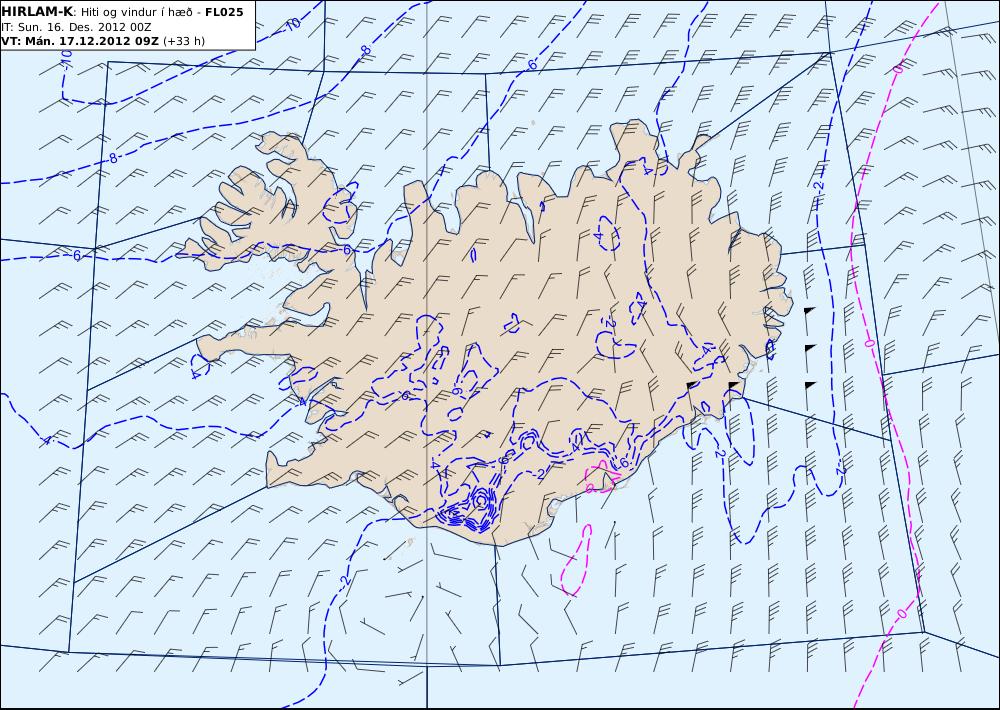1000x710 pixels.
Task: Click the topmost magenta "0" isotherm label
Action: pos(899,68)
